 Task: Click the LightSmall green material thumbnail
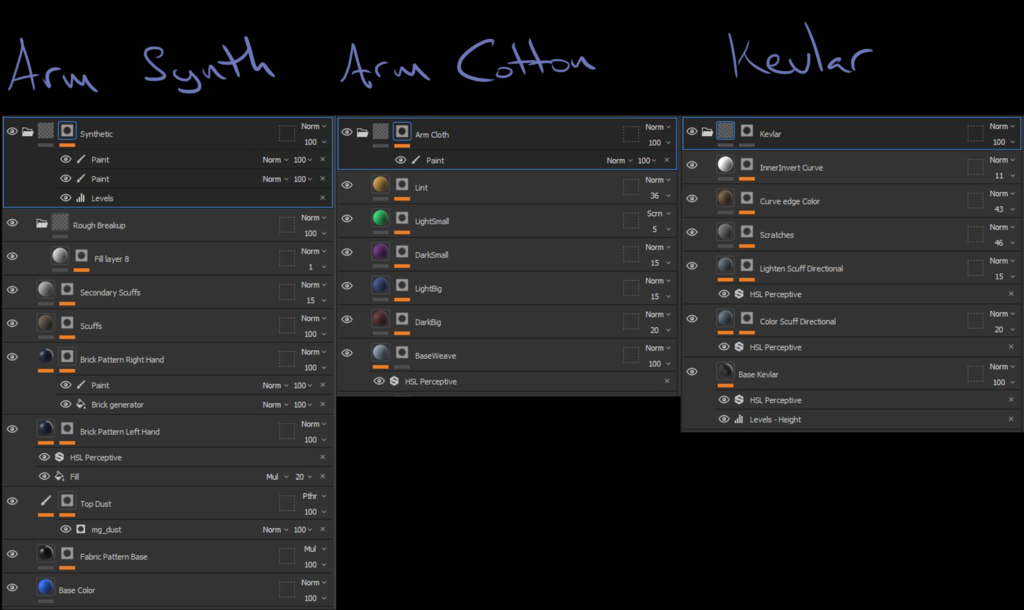(381, 218)
